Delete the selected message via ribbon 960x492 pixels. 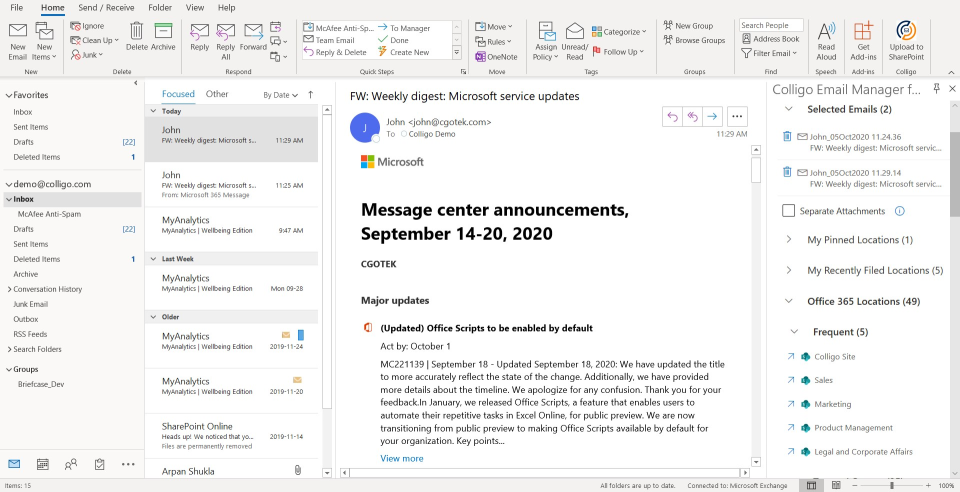click(137, 37)
